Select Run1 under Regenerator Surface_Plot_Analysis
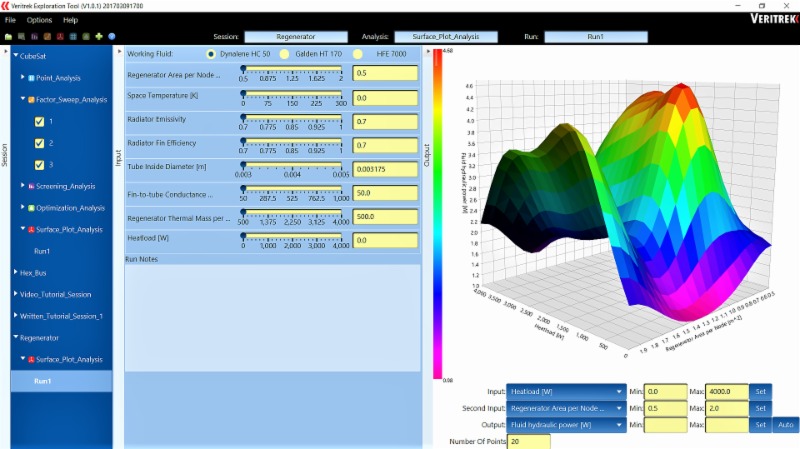Viewport: 800px width, 449px height. pos(61,381)
